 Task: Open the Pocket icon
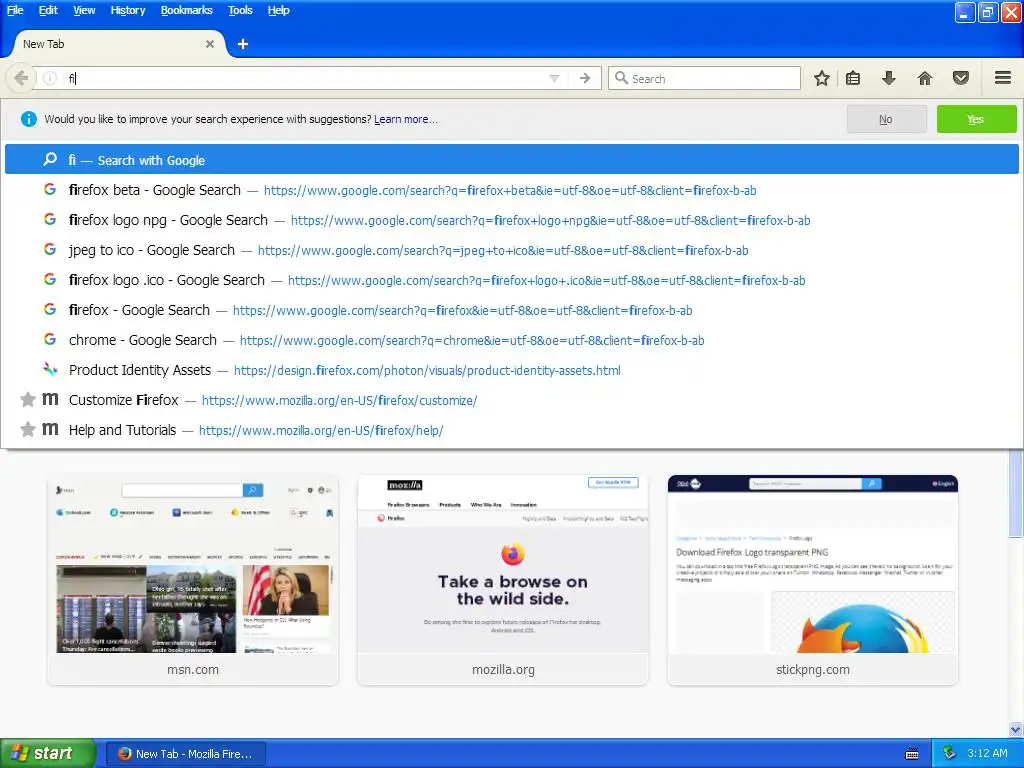pos(961,78)
